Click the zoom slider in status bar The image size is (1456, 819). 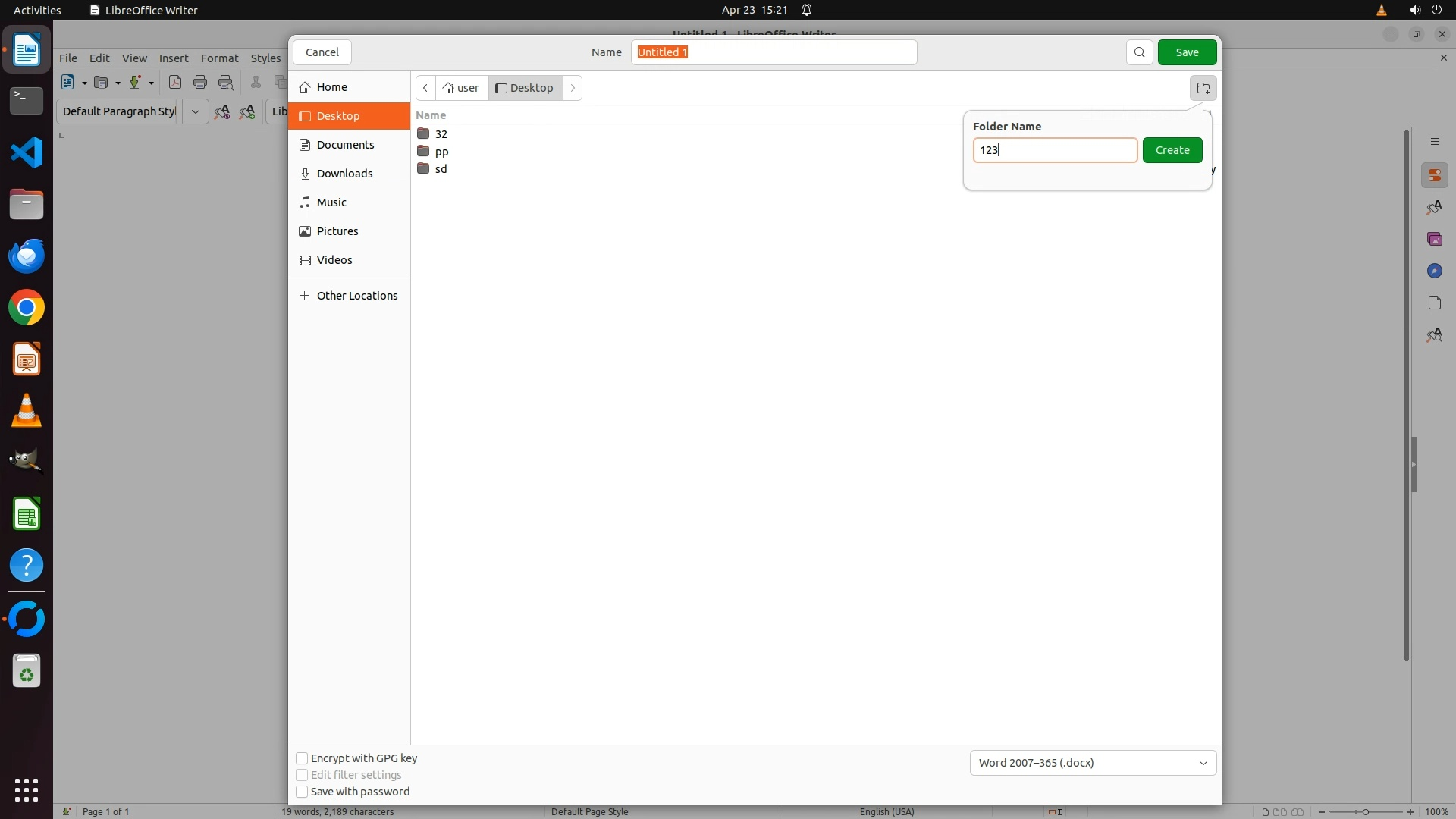(x=1365, y=812)
